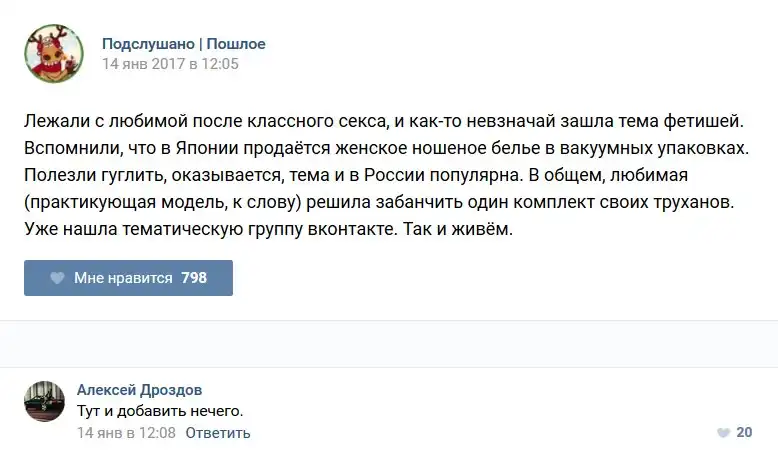Open post timestamp 14 янв 2017 в 12:05

tap(170, 64)
